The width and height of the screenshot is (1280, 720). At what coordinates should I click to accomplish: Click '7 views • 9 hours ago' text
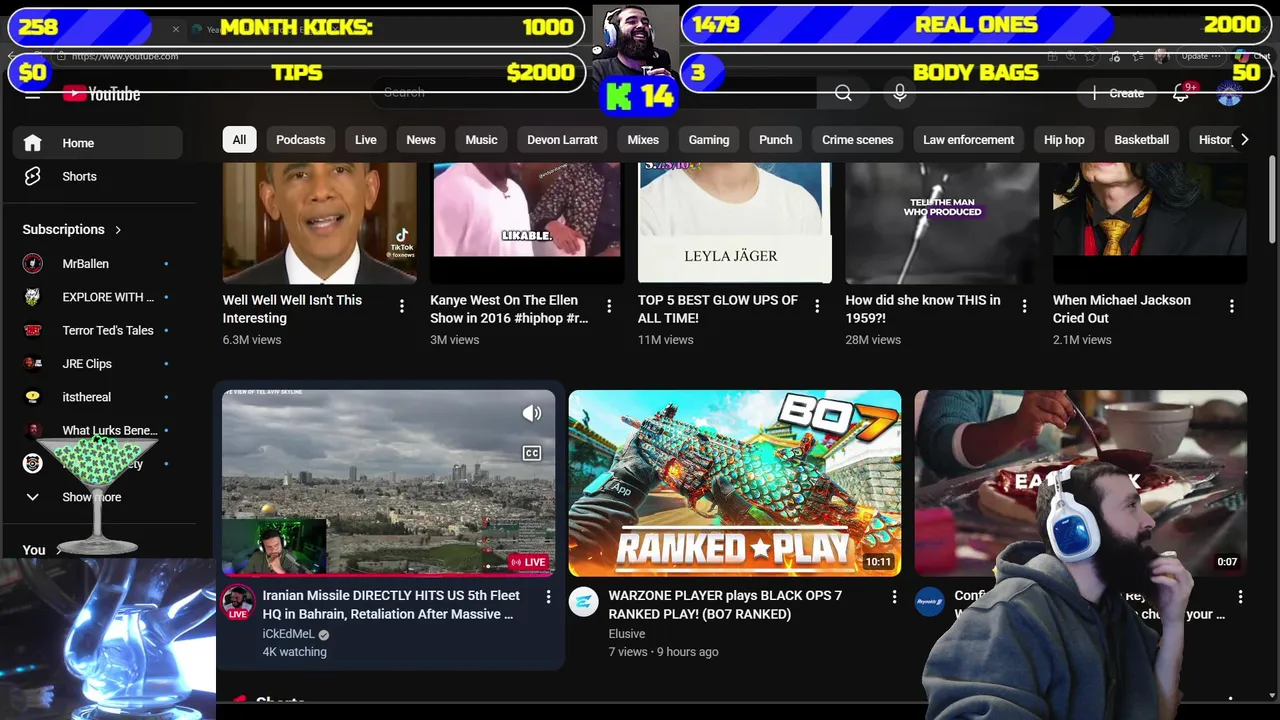[x=663, y=652]
